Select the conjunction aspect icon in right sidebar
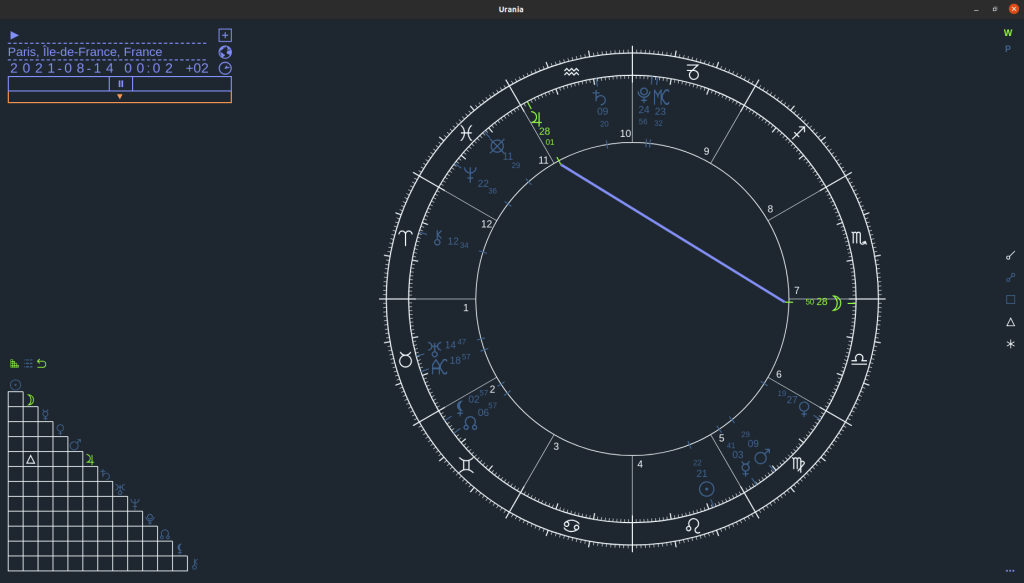The image size is (1024, 583). (x=1010, y=255)
